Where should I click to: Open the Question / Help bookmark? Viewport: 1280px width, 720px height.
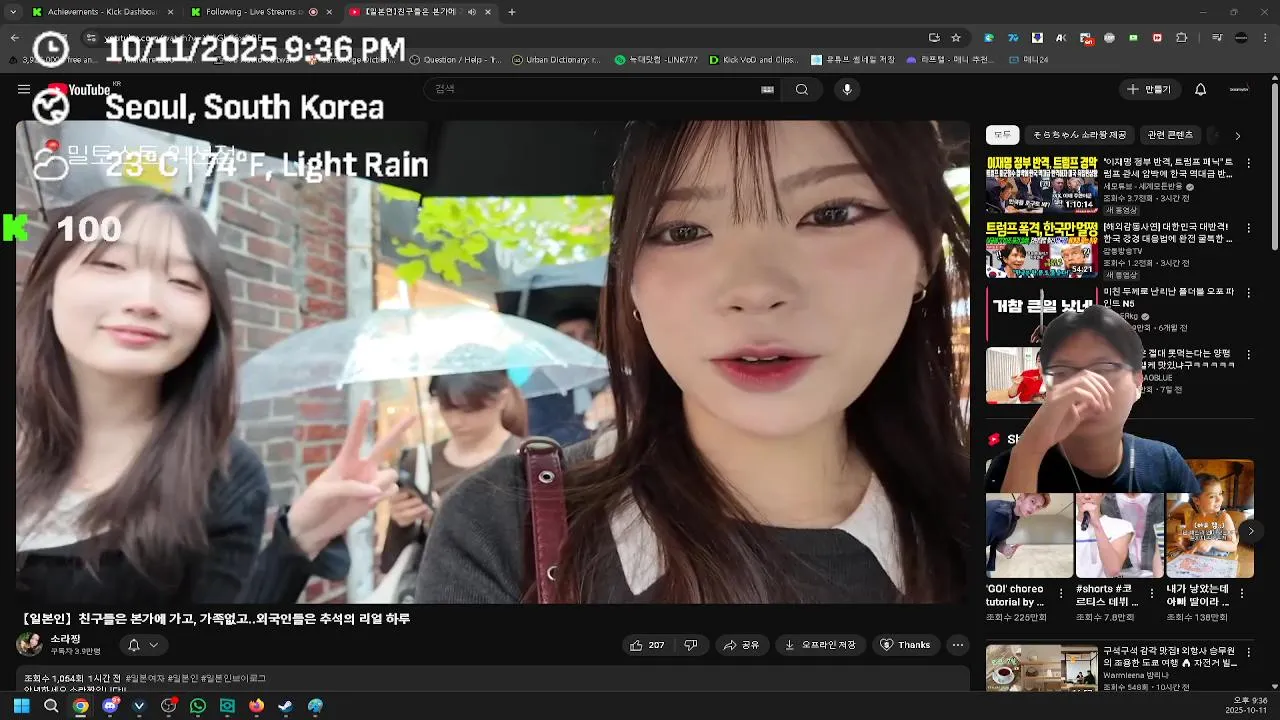[x=455, y=60]
